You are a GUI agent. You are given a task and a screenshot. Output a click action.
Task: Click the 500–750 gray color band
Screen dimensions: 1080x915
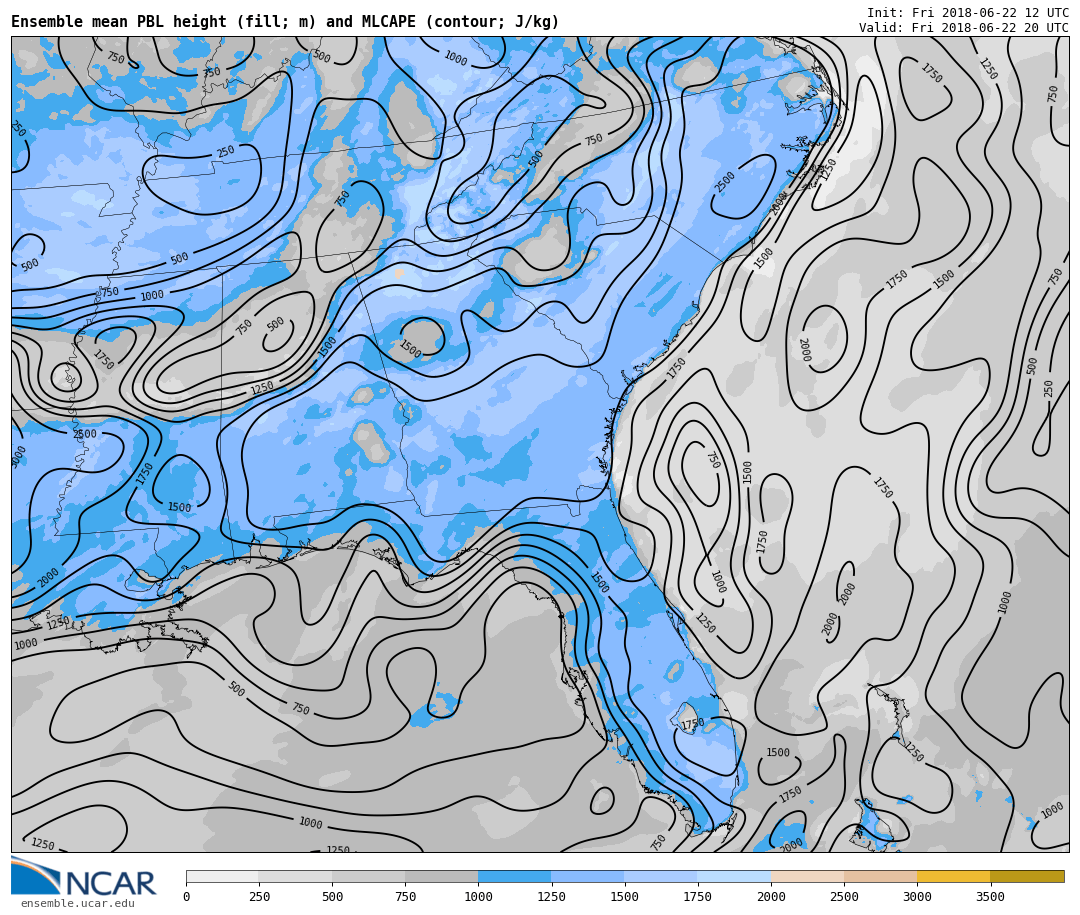pos(368,876)
